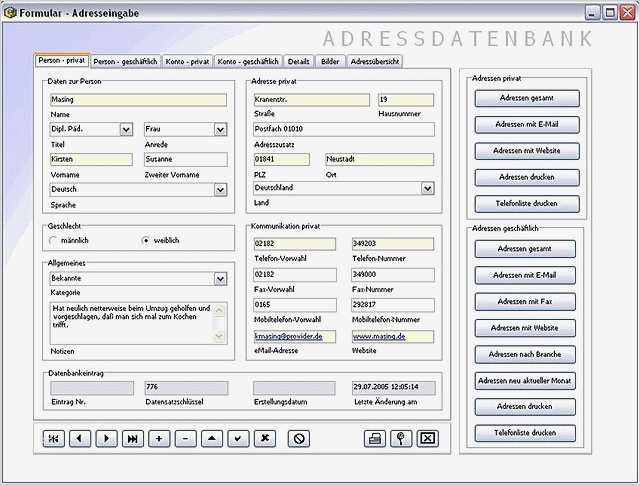Click the Ort field showing Neustadt

point(379,159)
